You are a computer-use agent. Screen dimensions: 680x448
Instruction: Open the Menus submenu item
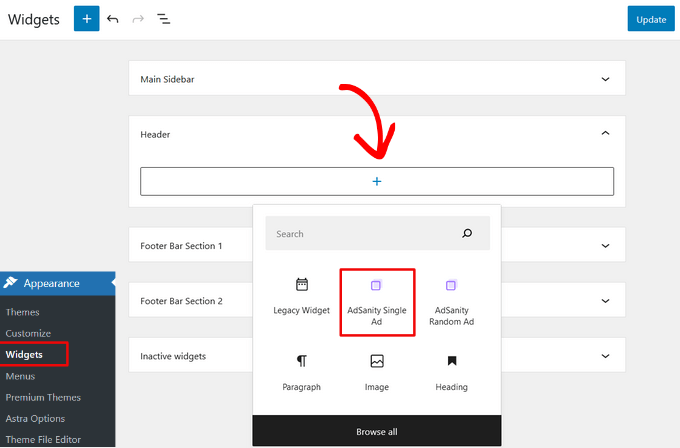pyautogui.click(x=20, y=376)
